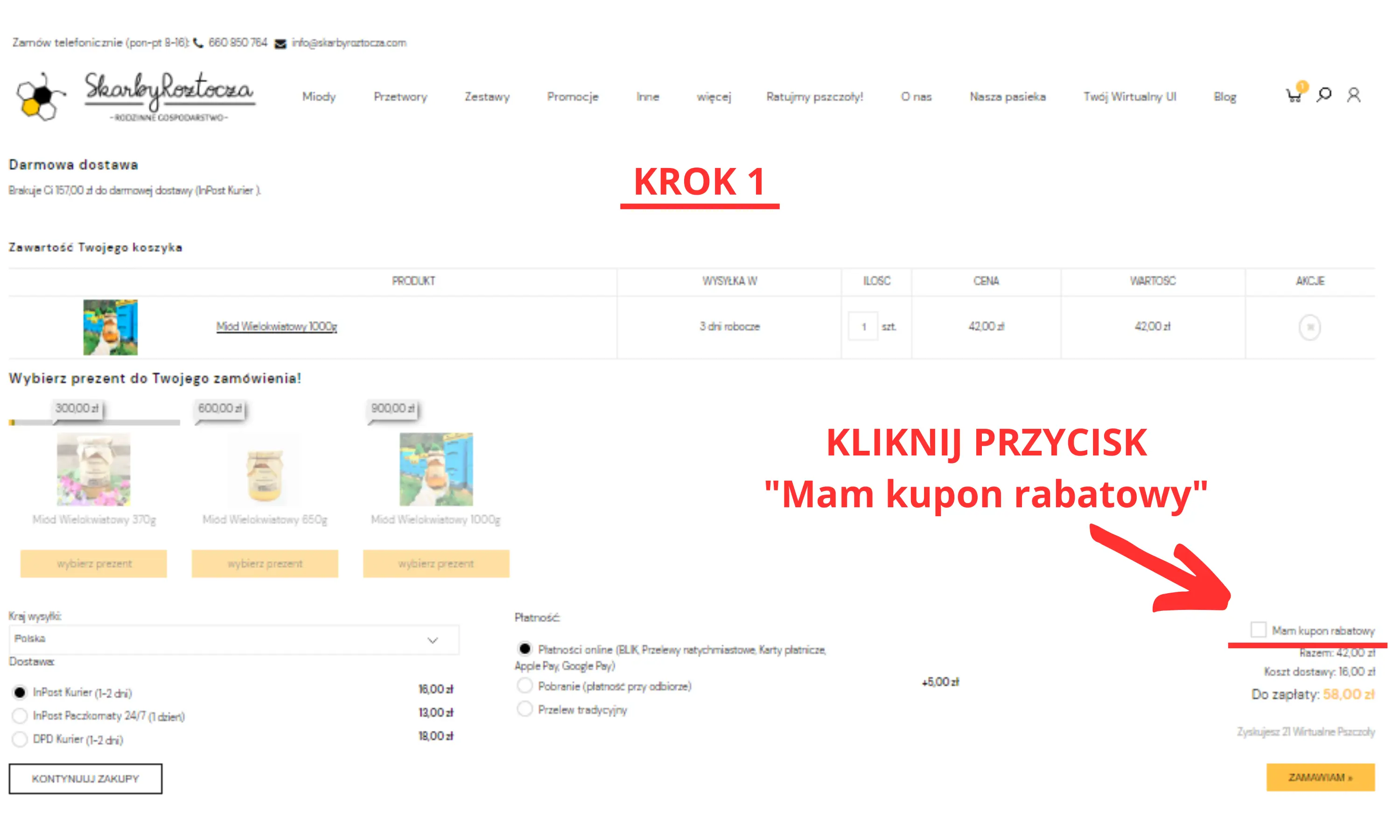Click the envelope email icon
The height and width of the screenshot is (840, 1400).
280,43
